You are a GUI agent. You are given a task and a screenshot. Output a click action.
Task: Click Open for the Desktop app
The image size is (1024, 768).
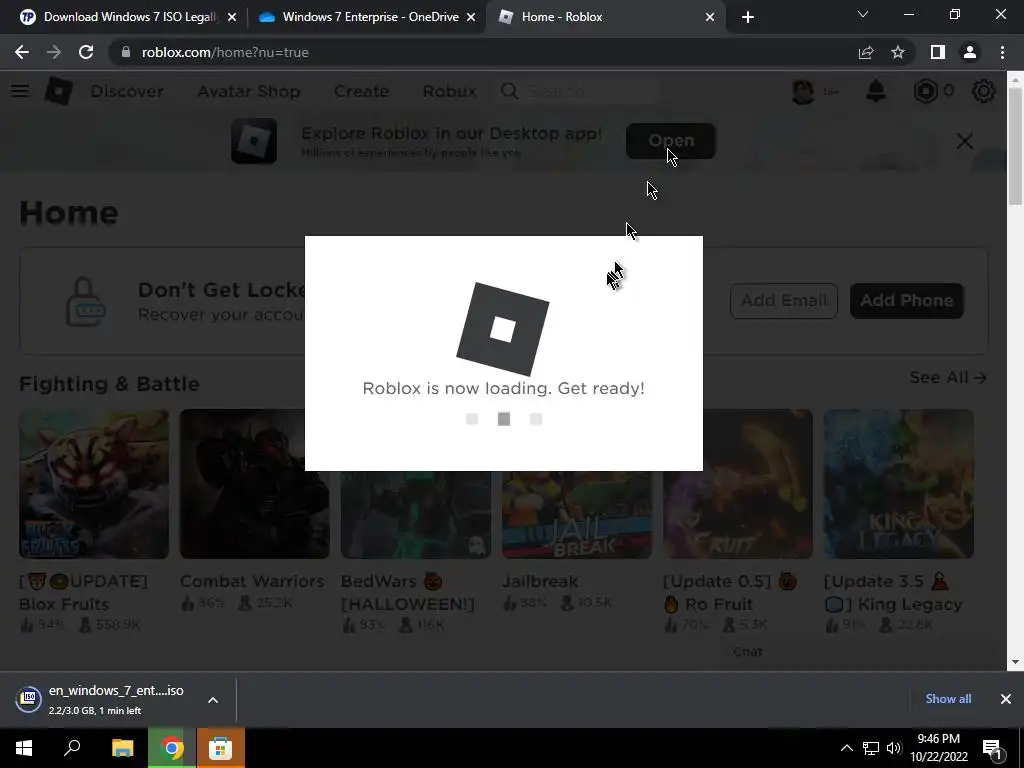(671, 140)
